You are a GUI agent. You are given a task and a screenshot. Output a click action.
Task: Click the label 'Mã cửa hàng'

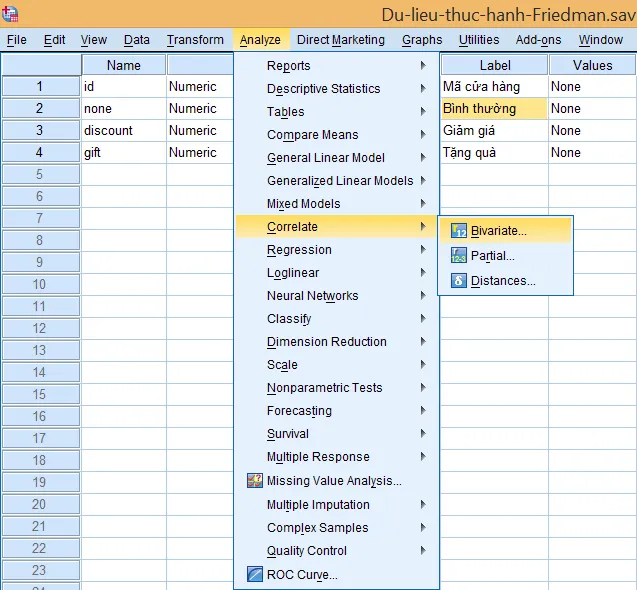tap(481, 86)
